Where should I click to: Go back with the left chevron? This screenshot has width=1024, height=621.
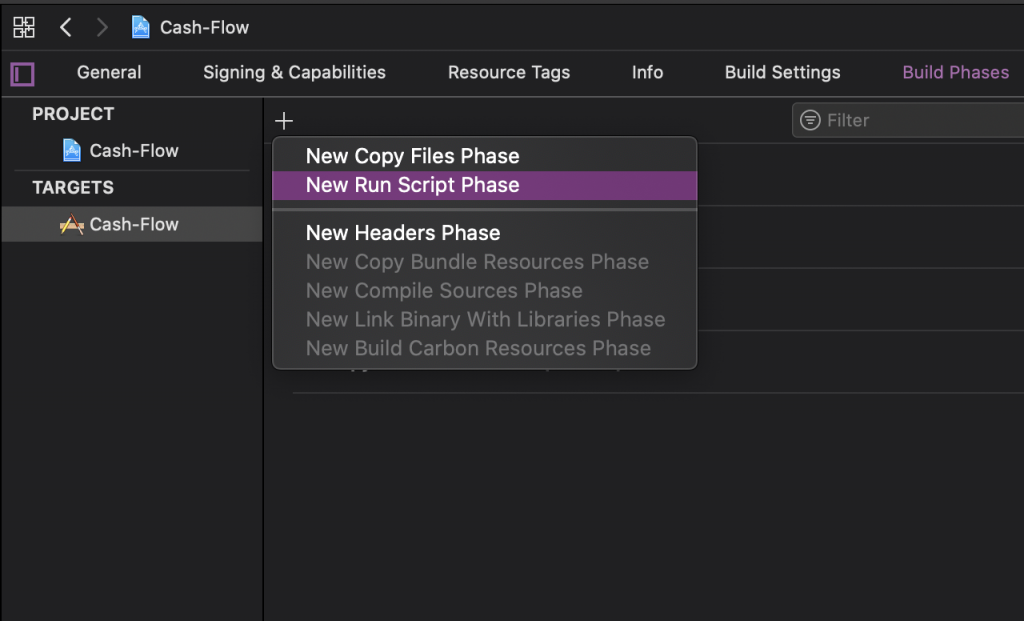[x=66, y=27]
